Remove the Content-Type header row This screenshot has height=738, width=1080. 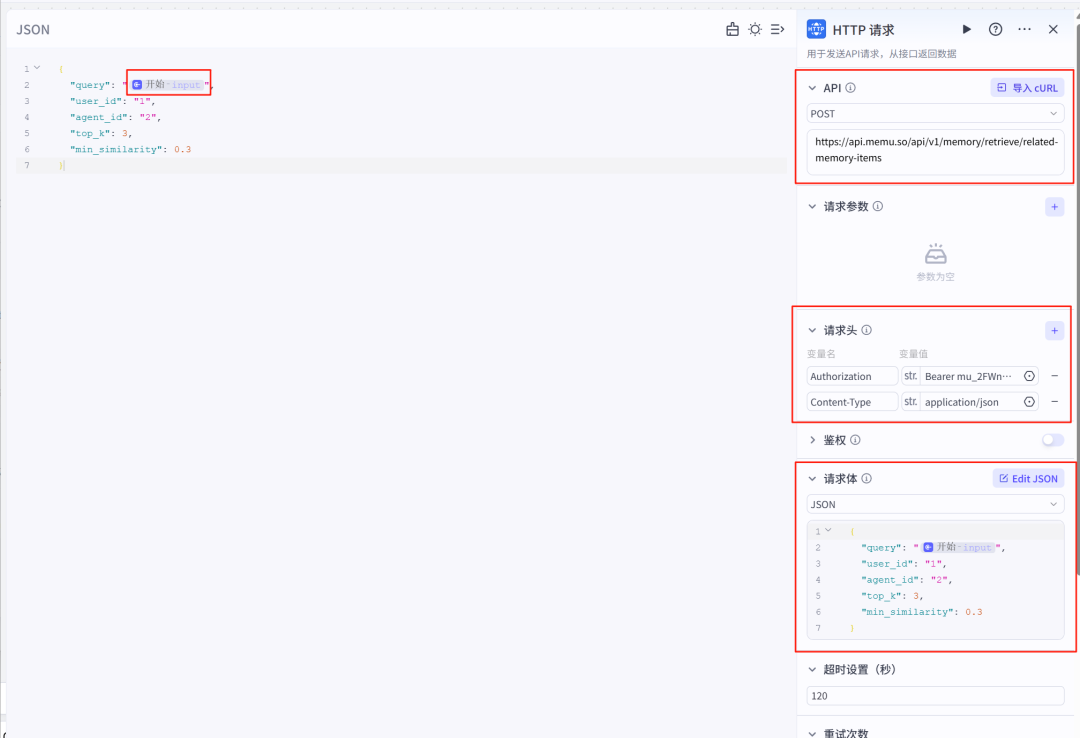point(1055,401)
